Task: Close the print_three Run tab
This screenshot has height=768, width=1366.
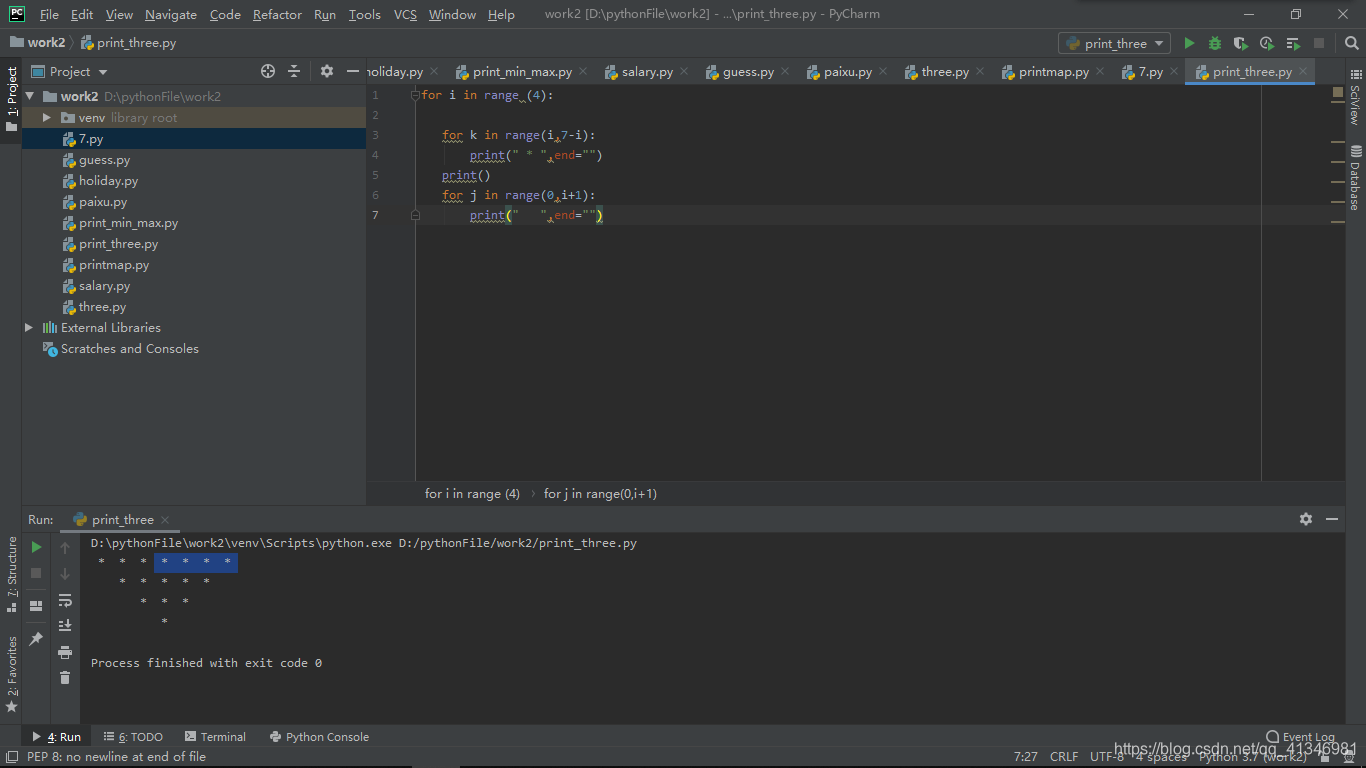Action: pyautogui.click(x=165, y=520)
